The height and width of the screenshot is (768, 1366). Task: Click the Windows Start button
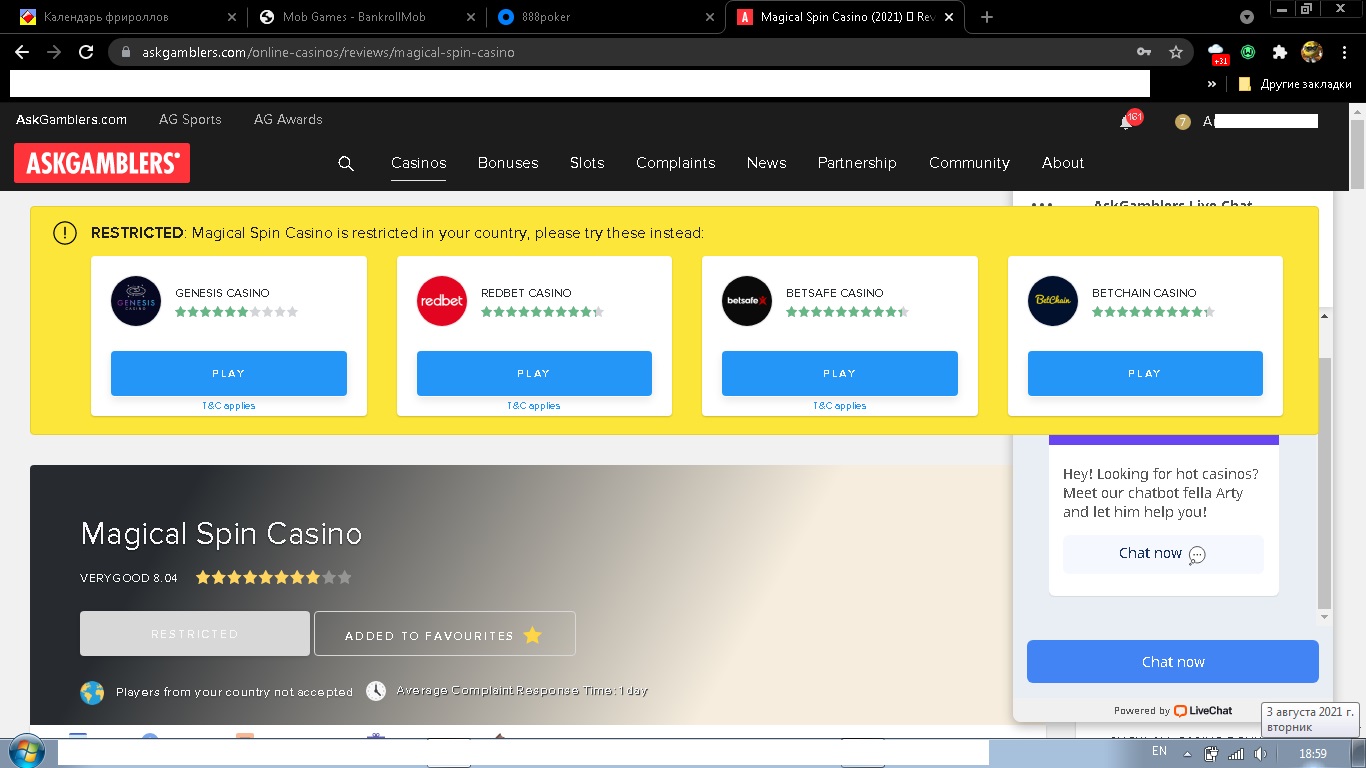pyautogui.click(x=25, y=752)
